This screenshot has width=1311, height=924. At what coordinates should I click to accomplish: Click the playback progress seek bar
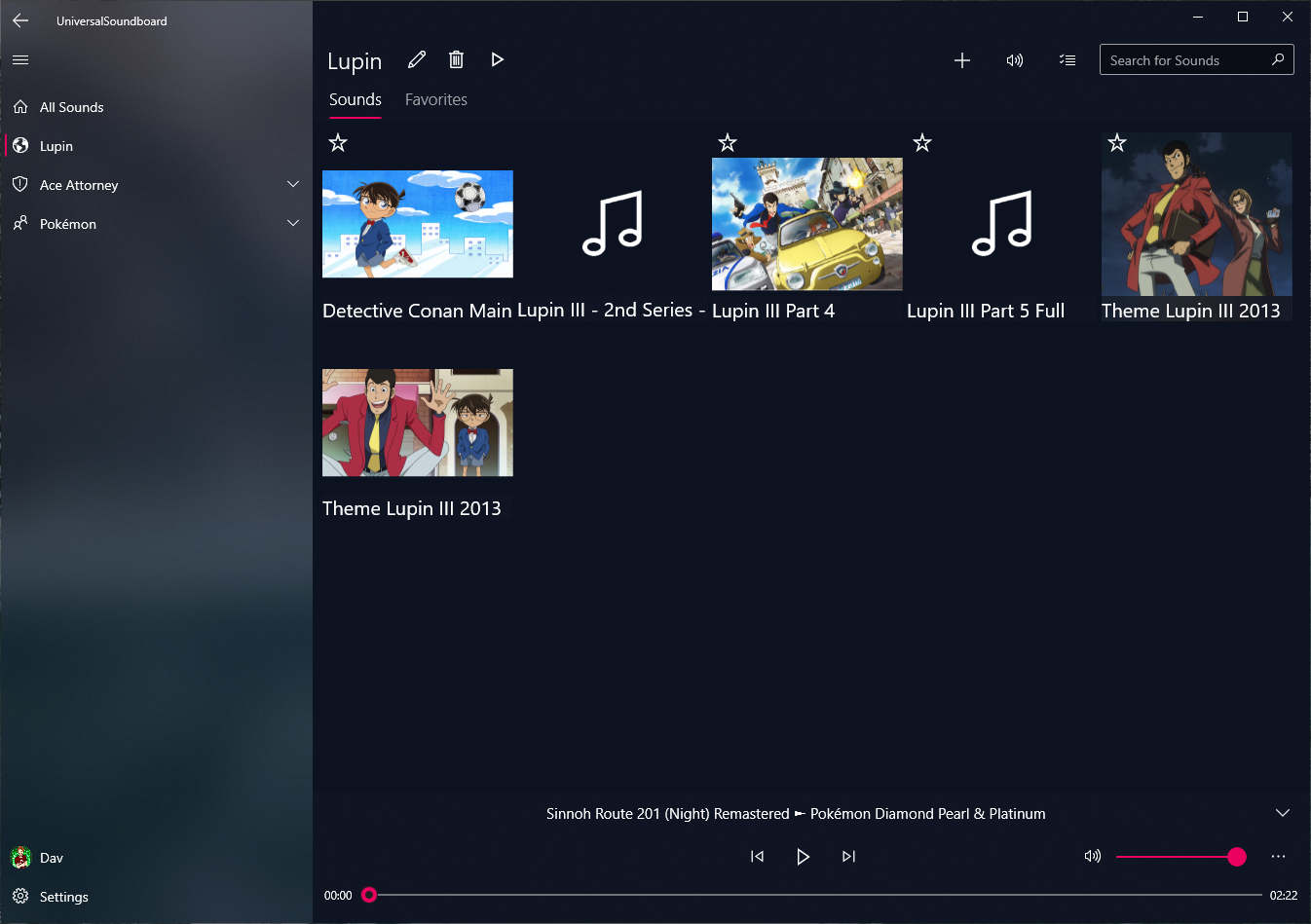tap(811, 895)
